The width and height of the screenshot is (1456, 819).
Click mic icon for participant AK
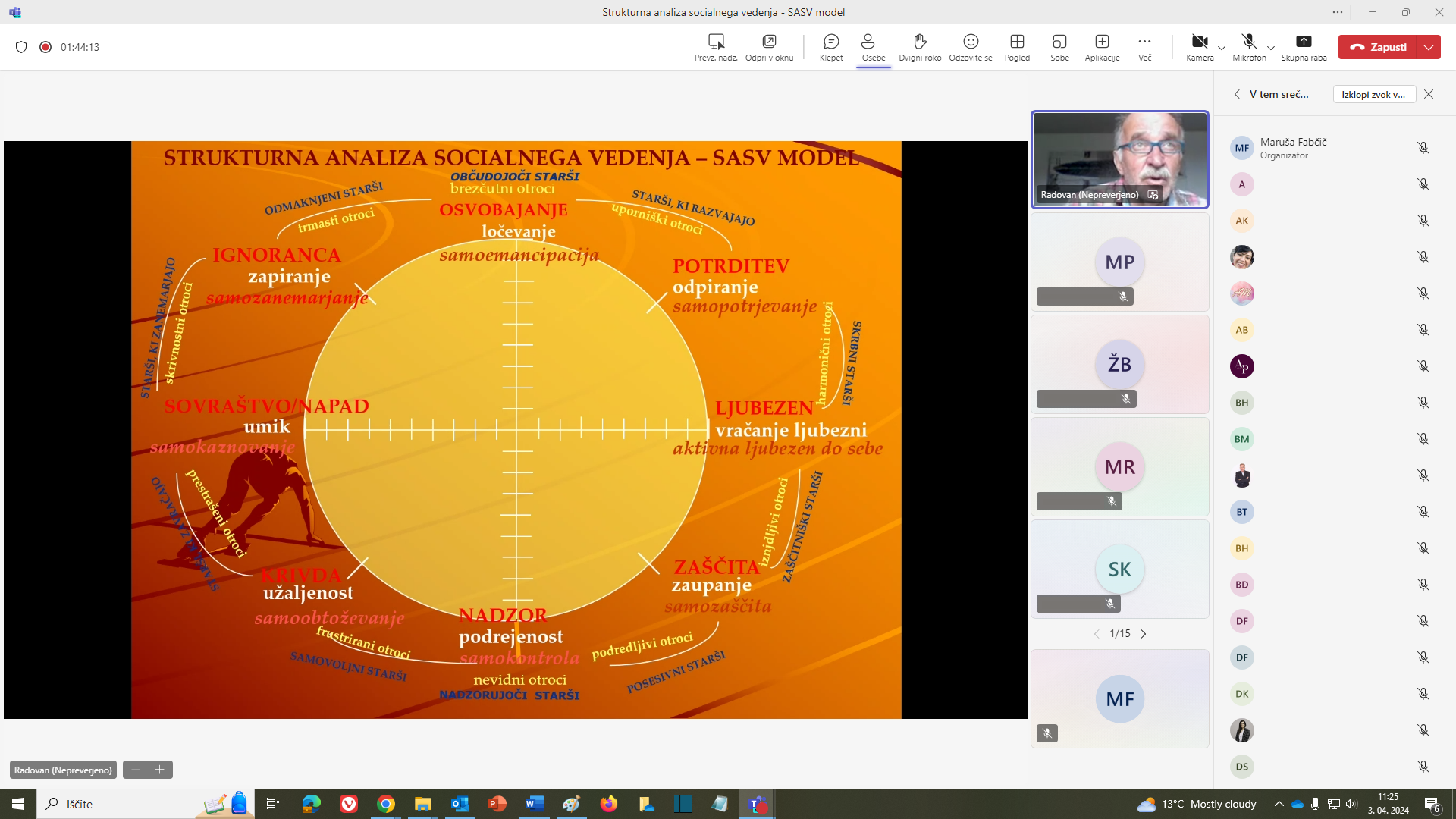tap(1423, 221)
